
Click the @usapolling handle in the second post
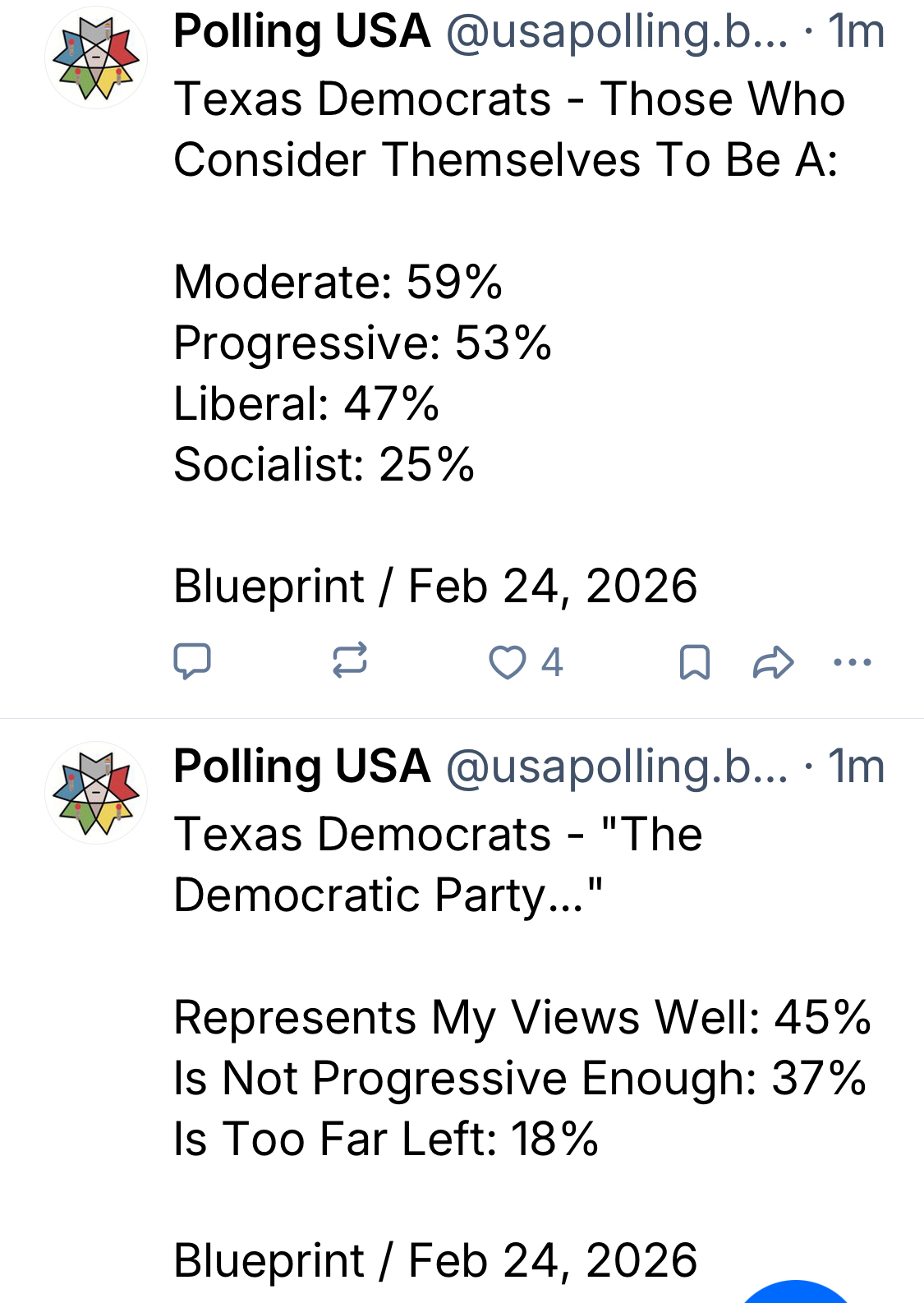pos(616,767)
